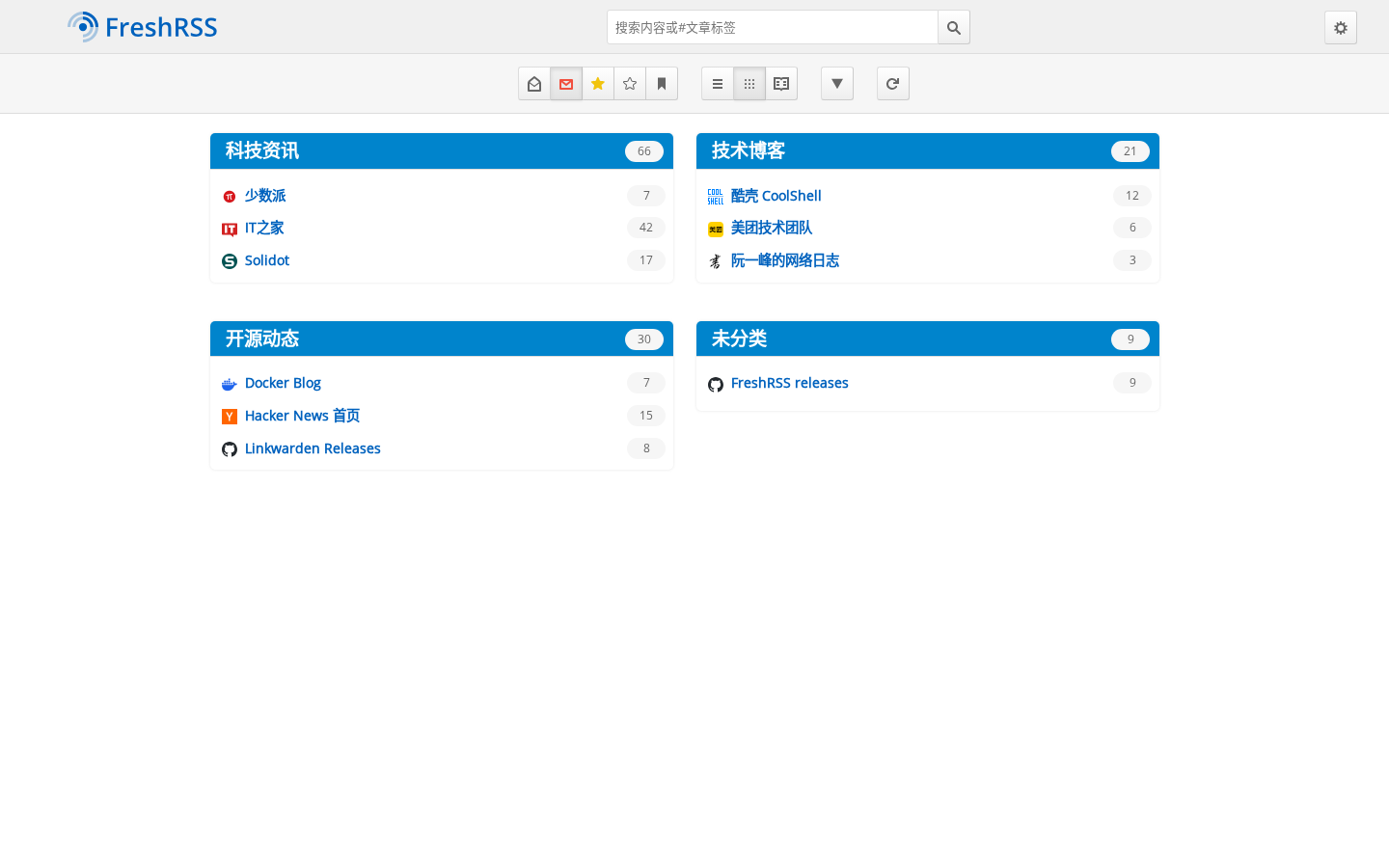Open the Linkwarden Releases feed
Image resolution: width=1389 pixels, height=868 pixels.
pyautogui.click(x=313, y=448)
